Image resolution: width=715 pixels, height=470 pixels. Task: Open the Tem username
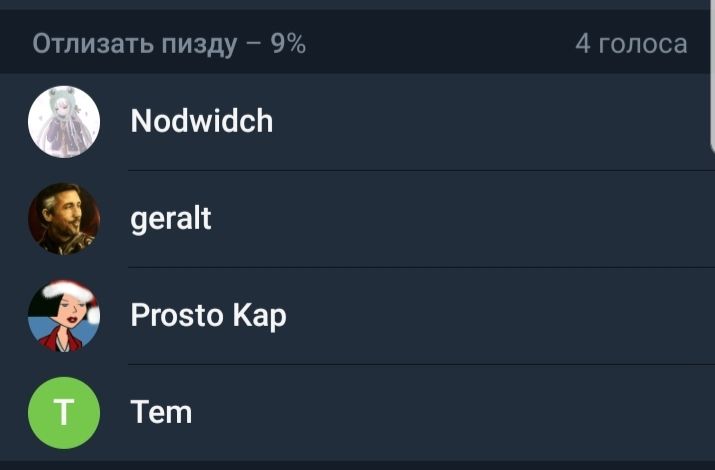161,412
